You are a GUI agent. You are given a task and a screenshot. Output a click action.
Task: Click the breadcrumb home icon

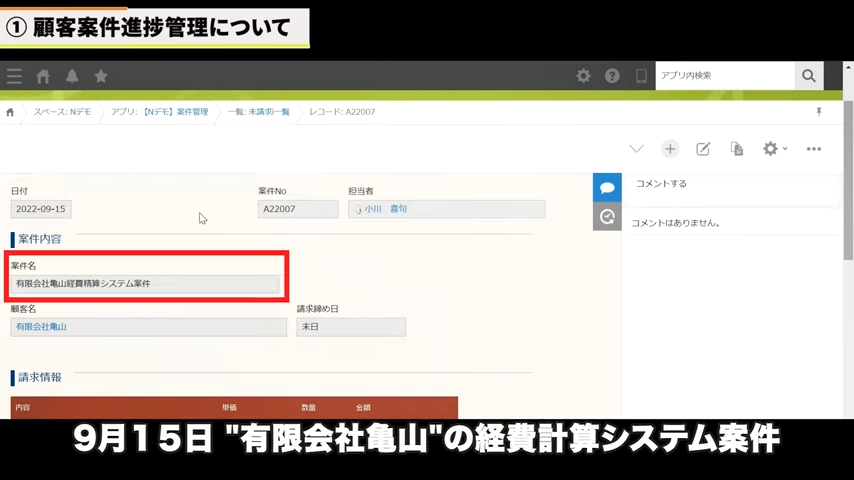point(10,112)
